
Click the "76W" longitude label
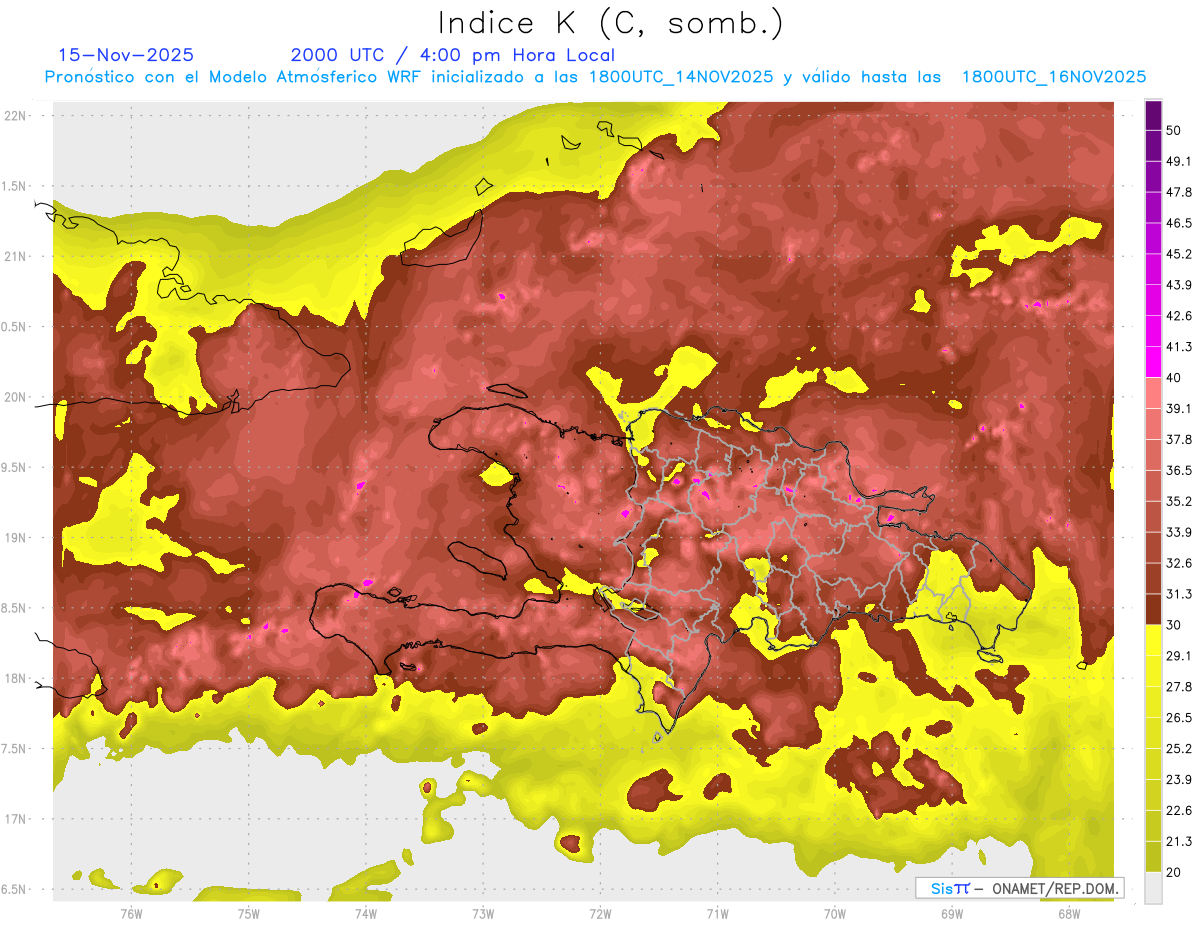click(131, 913)
